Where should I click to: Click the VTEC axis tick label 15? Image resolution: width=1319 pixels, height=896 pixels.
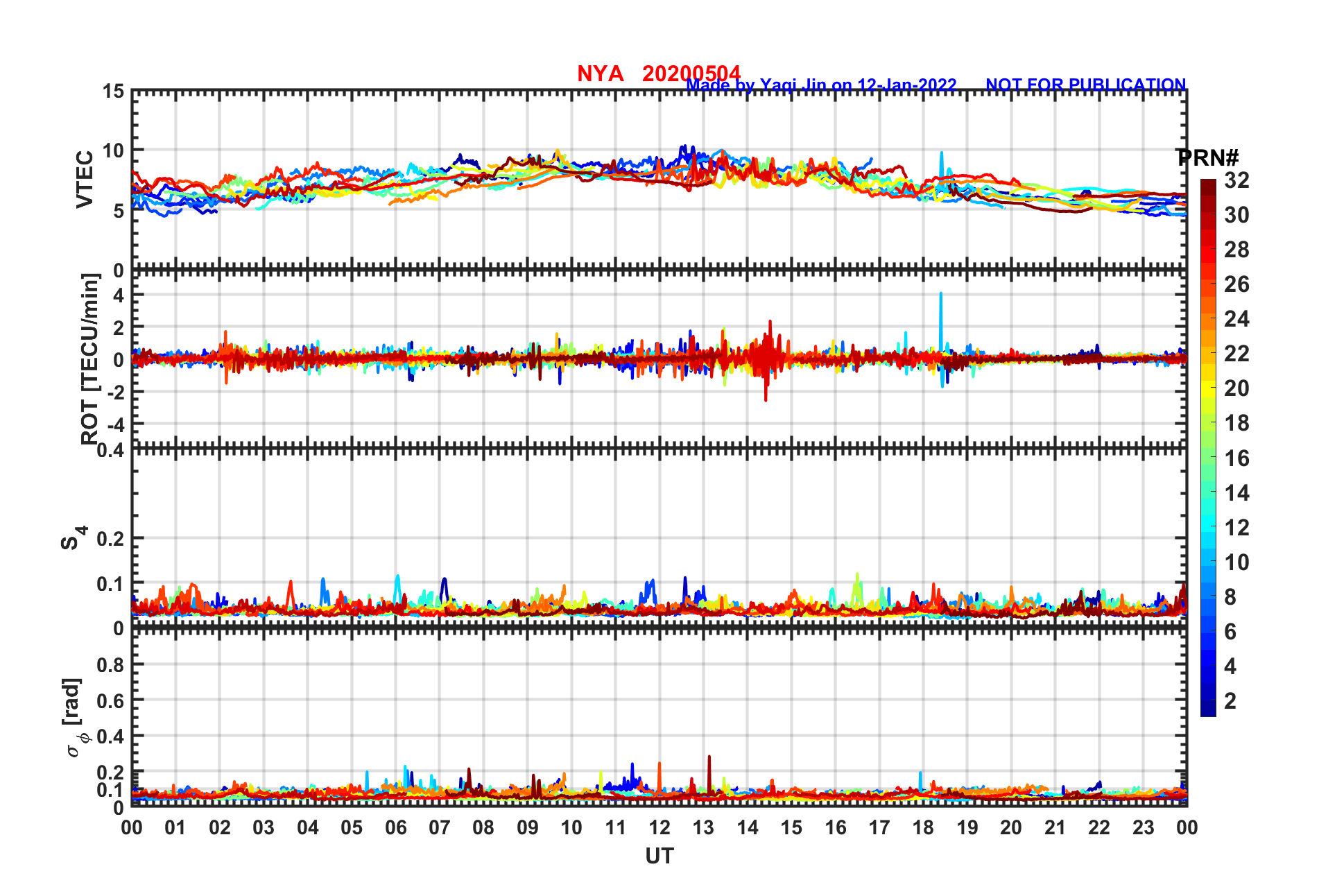coord(113,91)
